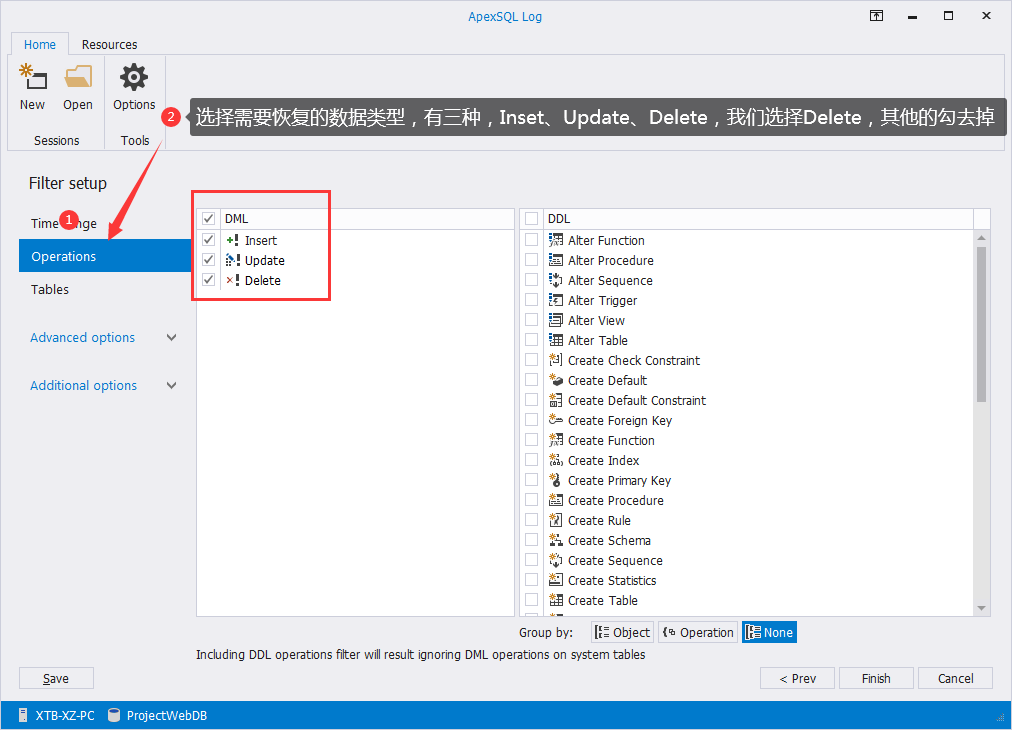Click the Create Default Constraint icon
The image size is (1012, 730).
(556, 400)
